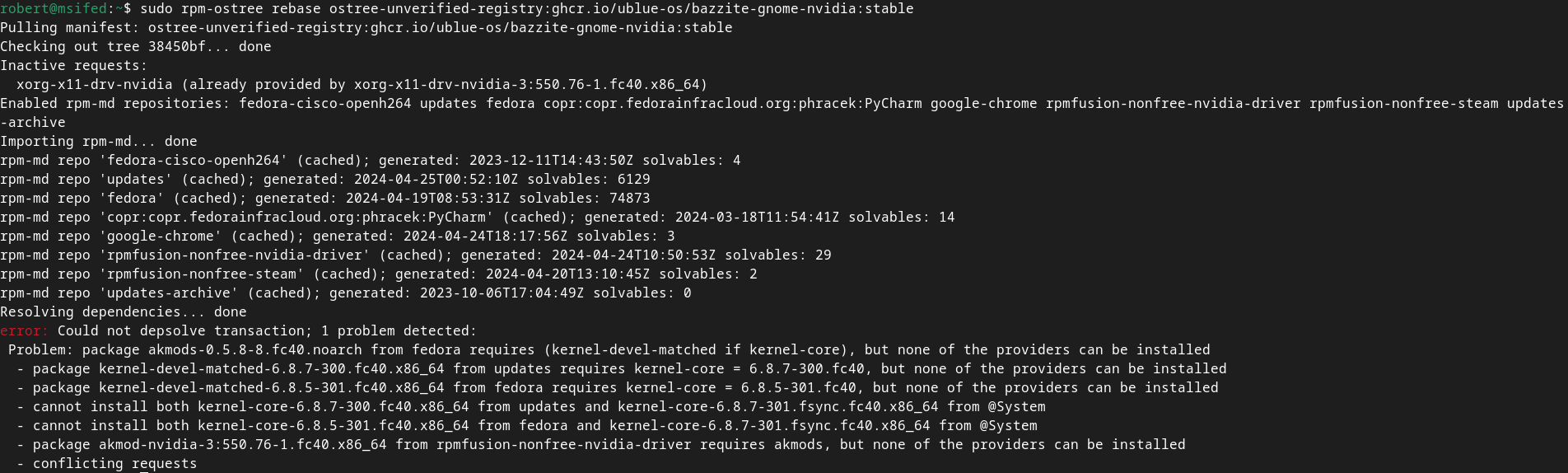1568x473 pixels.
Task: Click the "Inactive requests:" heading line
Action: click(x=74, y=66)
